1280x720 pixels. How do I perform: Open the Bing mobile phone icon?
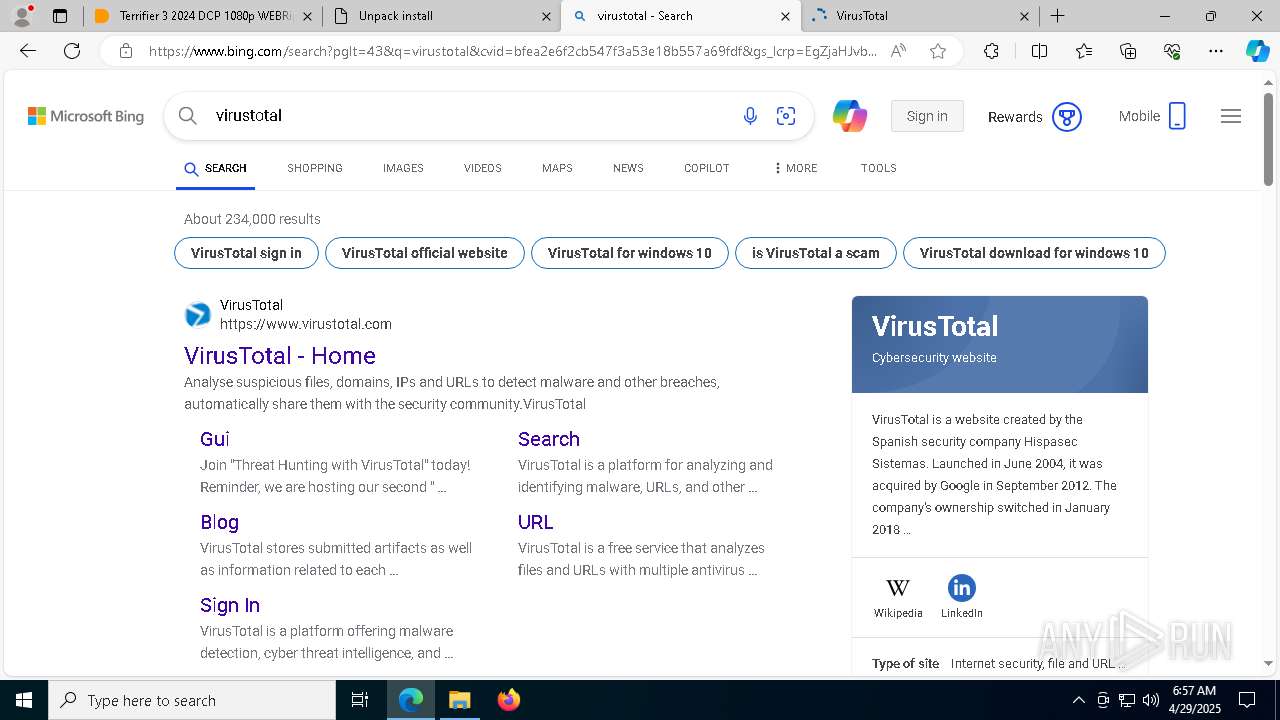[x=1177, y=116]
